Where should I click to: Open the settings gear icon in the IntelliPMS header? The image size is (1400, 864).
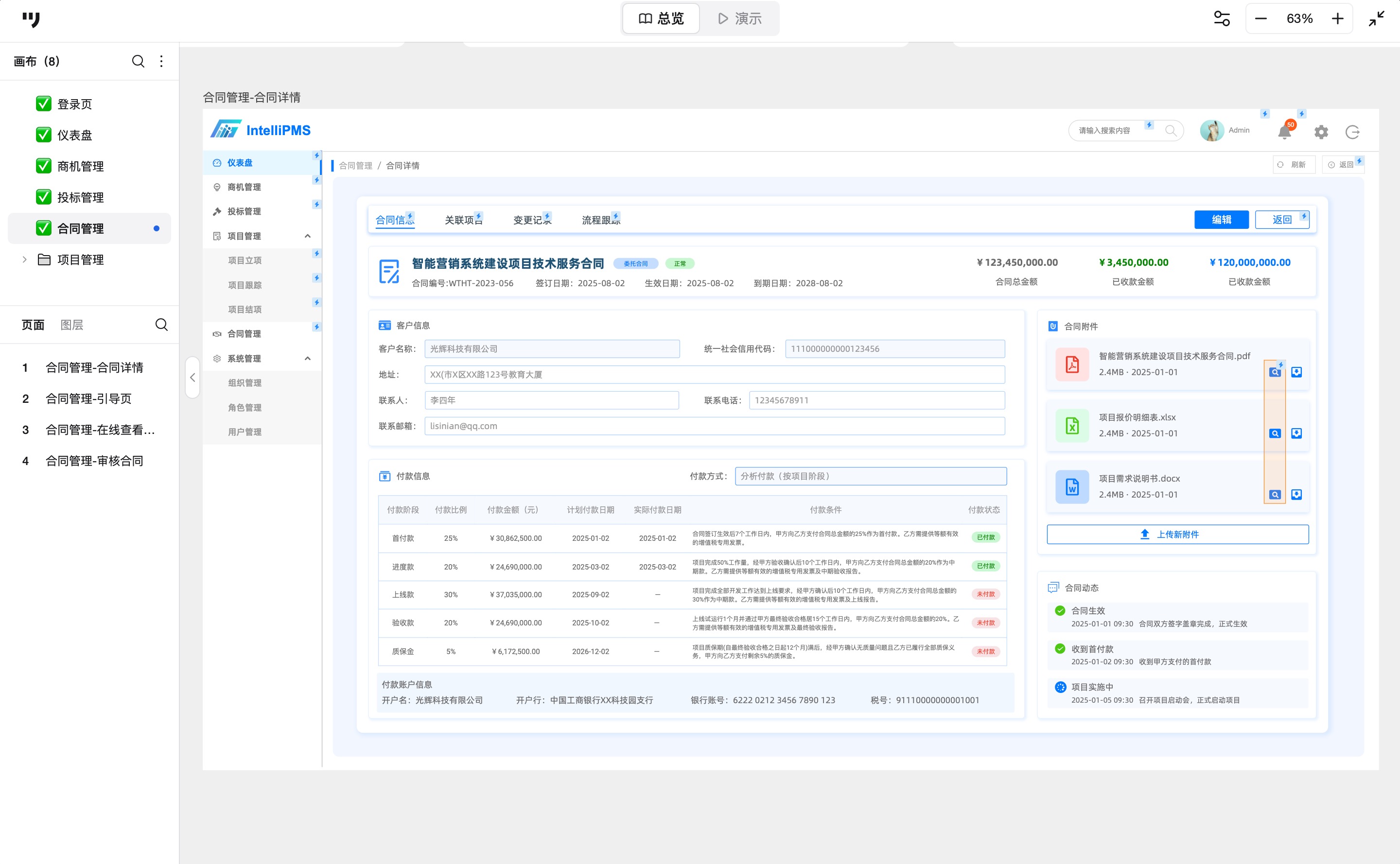[1321, 132]
